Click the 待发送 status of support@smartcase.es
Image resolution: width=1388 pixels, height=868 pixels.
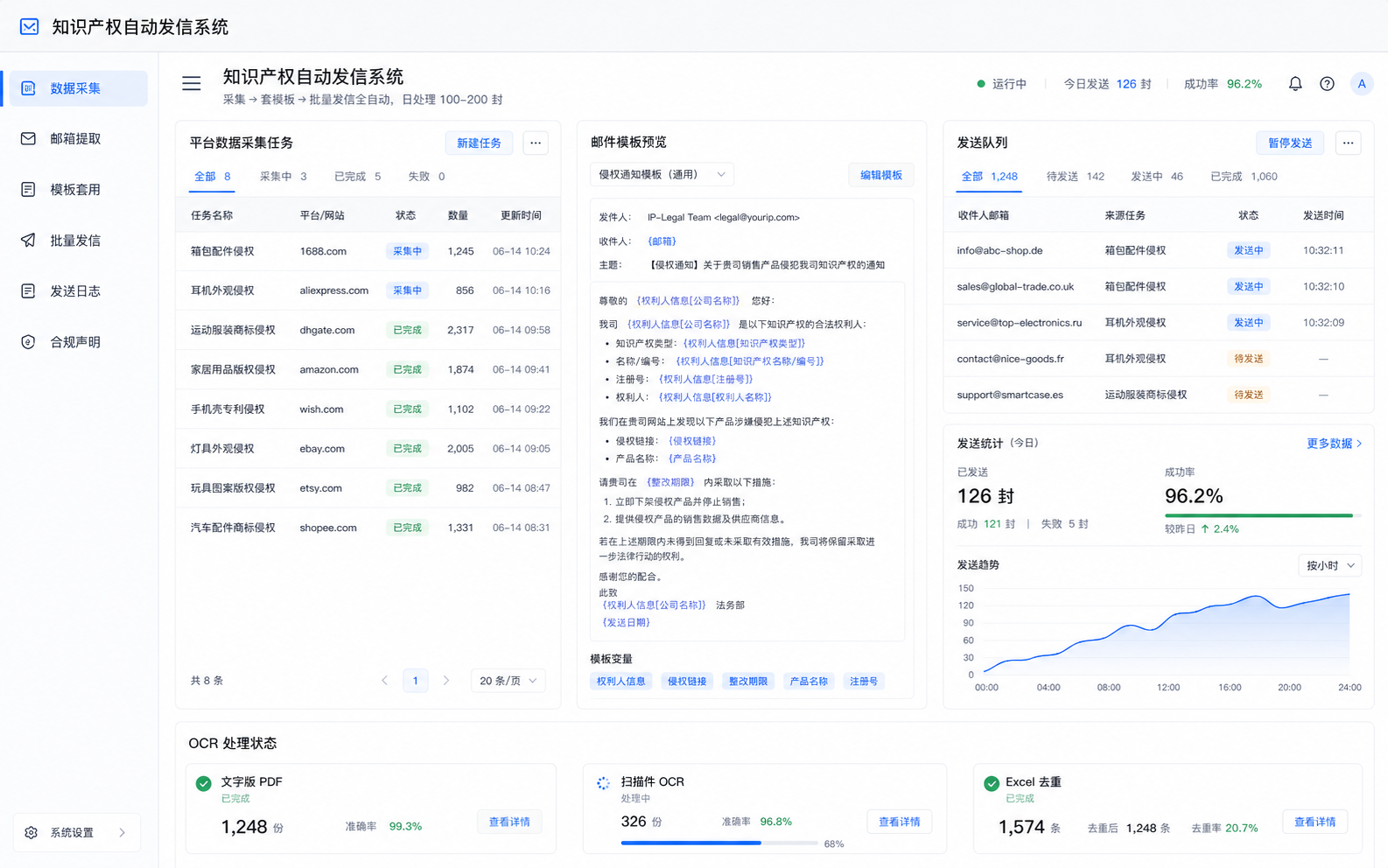click(x=1248, y=395)
